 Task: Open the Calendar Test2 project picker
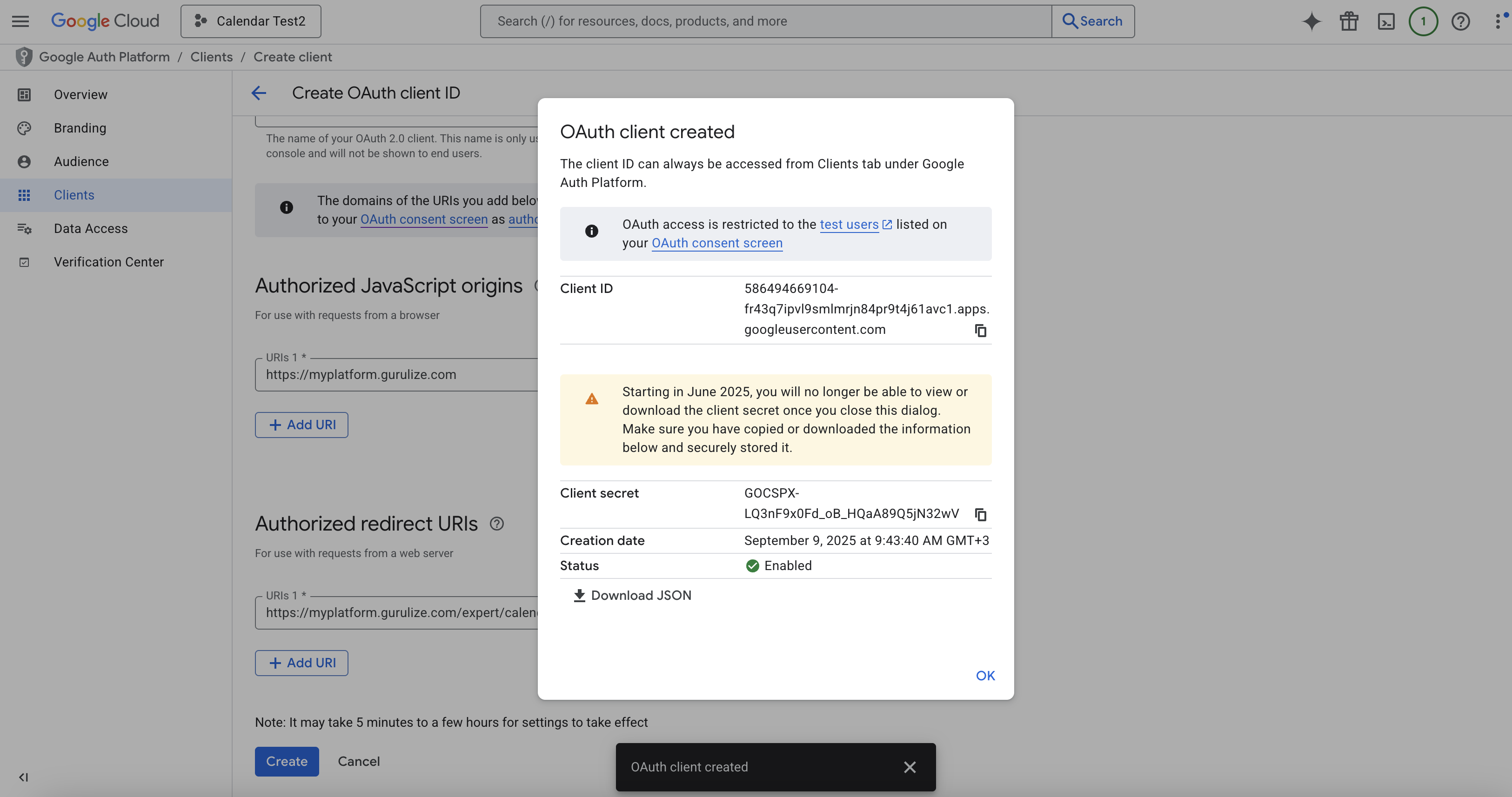[x=251, y=21]
